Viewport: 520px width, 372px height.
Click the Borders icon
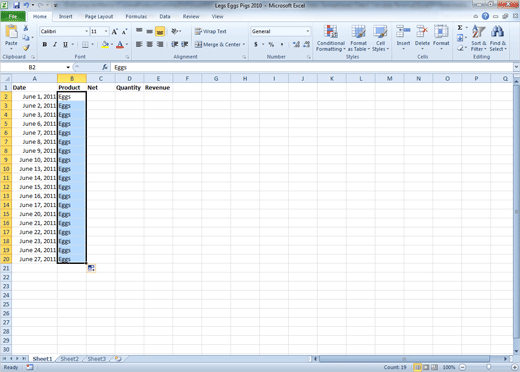[85, 44]
